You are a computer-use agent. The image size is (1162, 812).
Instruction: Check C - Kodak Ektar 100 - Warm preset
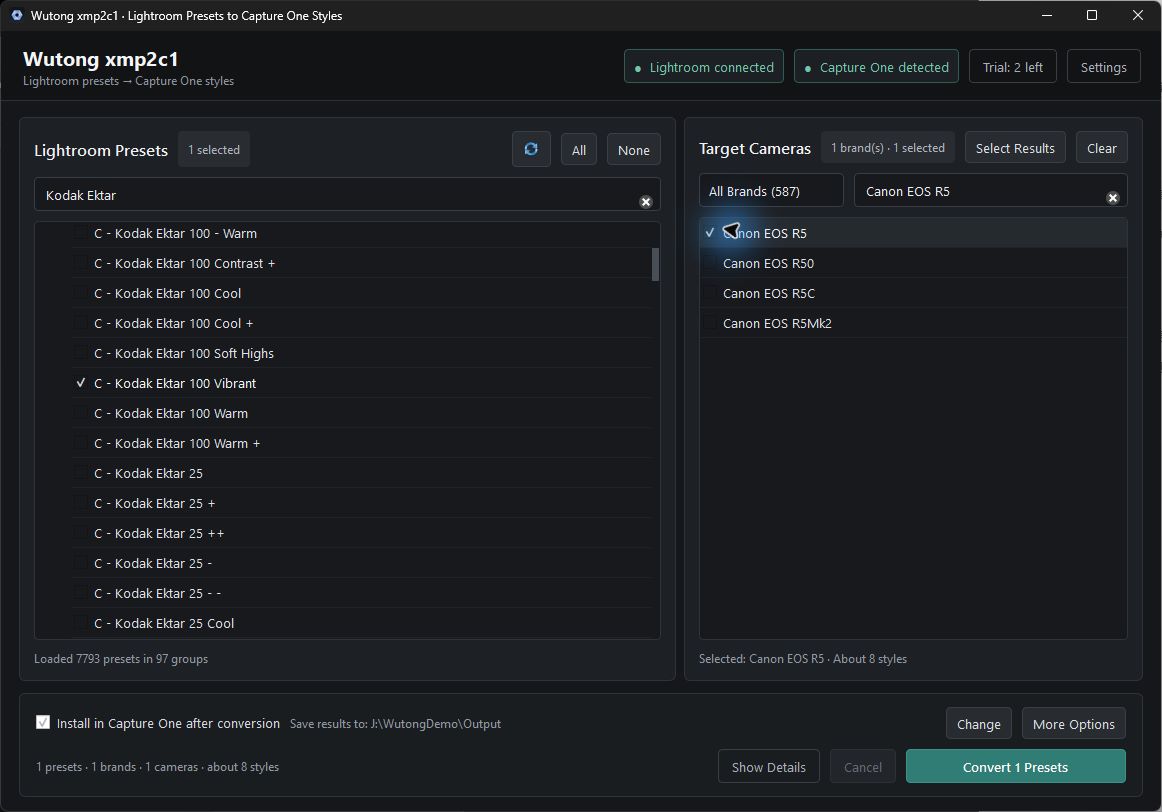pos(81,233)
